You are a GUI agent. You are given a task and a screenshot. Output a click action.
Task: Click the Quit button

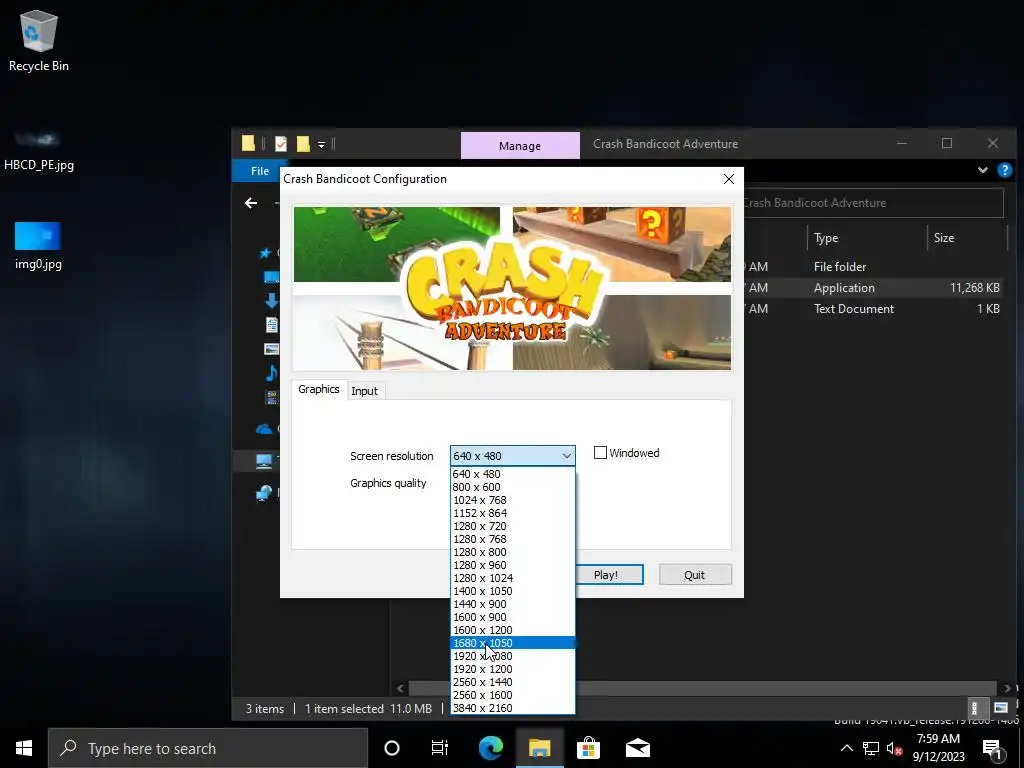695,575
